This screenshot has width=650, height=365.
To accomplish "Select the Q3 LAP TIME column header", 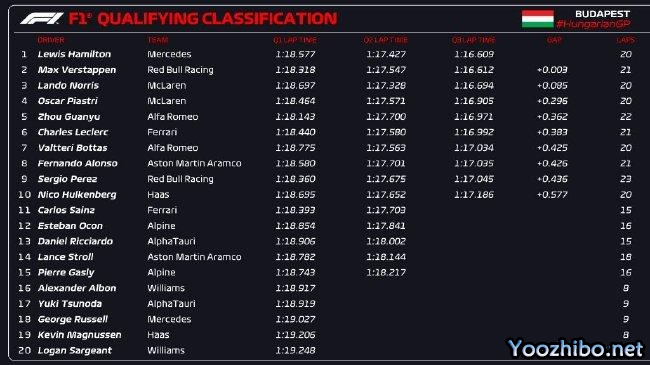I will tap(473, 40).
